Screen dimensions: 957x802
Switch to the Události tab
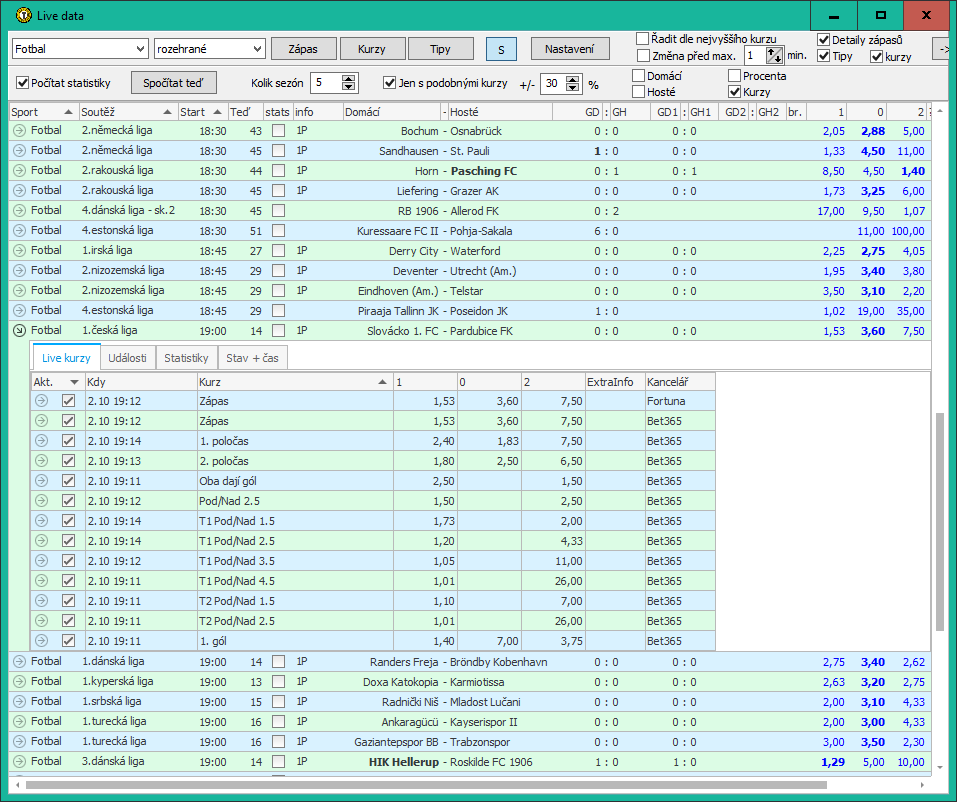[x=128, y=358]
